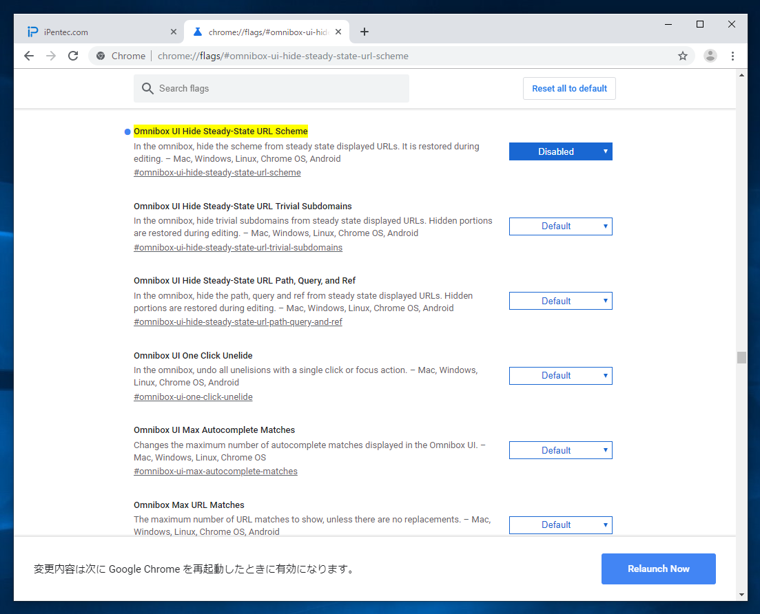Minimize the Chrome window
This screenshot has height=614, width=760.
[x=668, y=24]
